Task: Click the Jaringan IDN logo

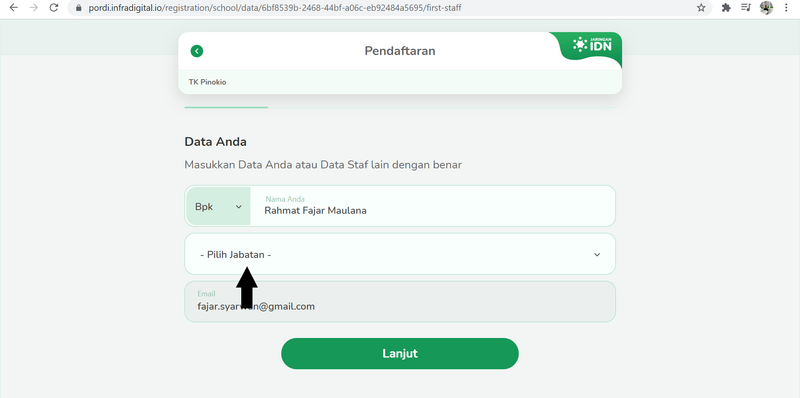Action: 592,44
